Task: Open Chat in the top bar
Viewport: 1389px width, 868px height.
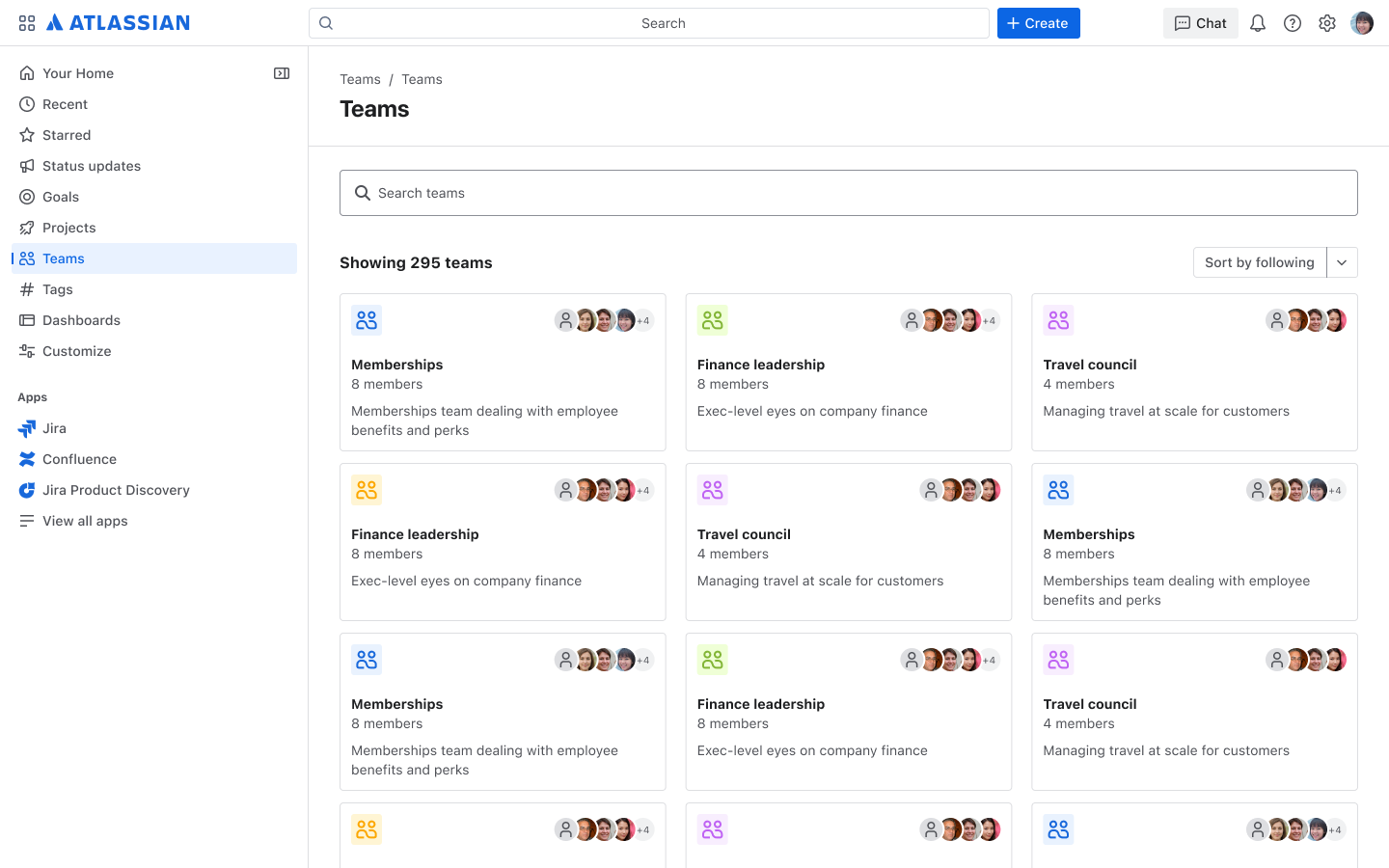Action: [x=1200, y=22]
